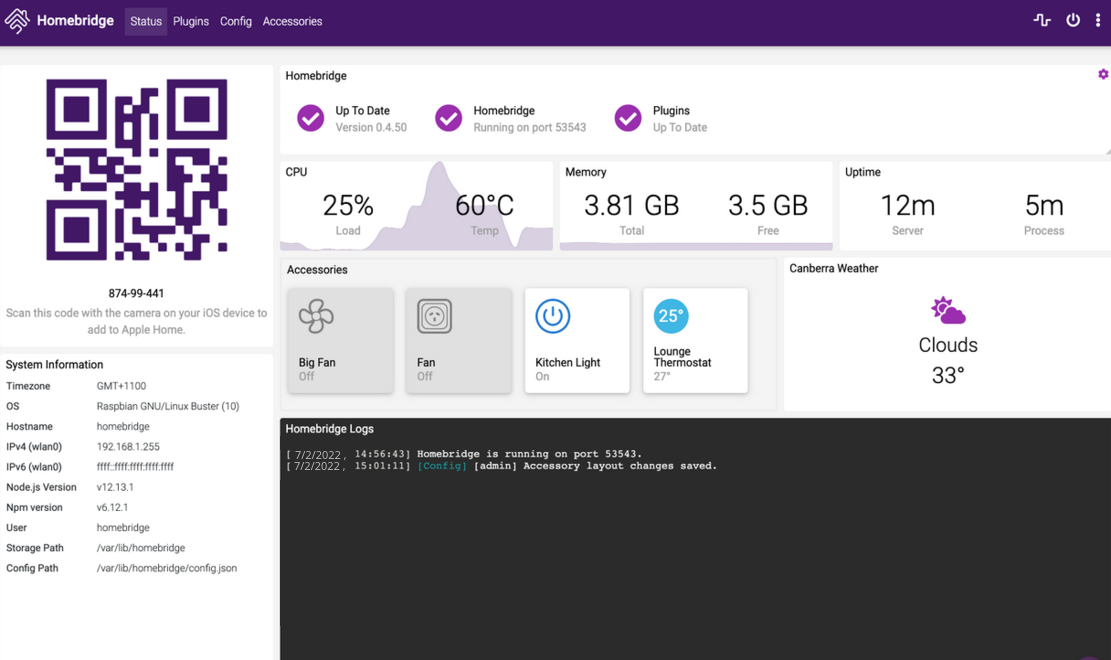Click the Homebridge logo icon
The width and height of the screenshot is (1111, 660).
point(17,21)
